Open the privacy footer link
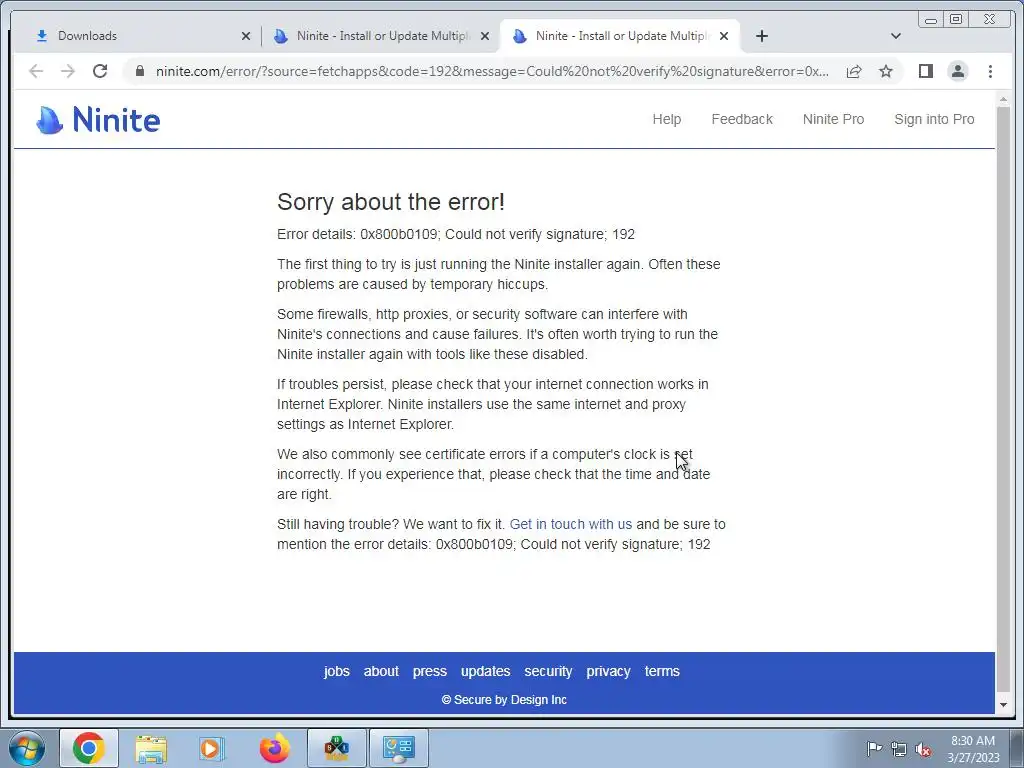The height and width of the screenshot is (768, 1024). pos(608,671)
